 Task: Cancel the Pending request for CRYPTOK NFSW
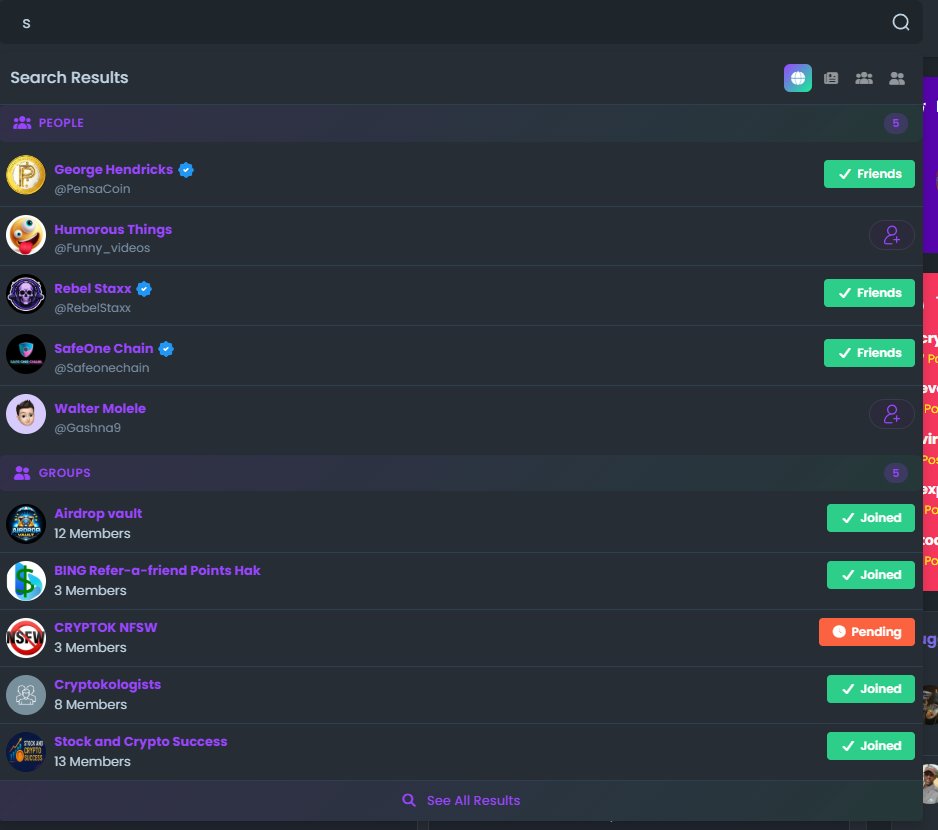pos(866,631)
